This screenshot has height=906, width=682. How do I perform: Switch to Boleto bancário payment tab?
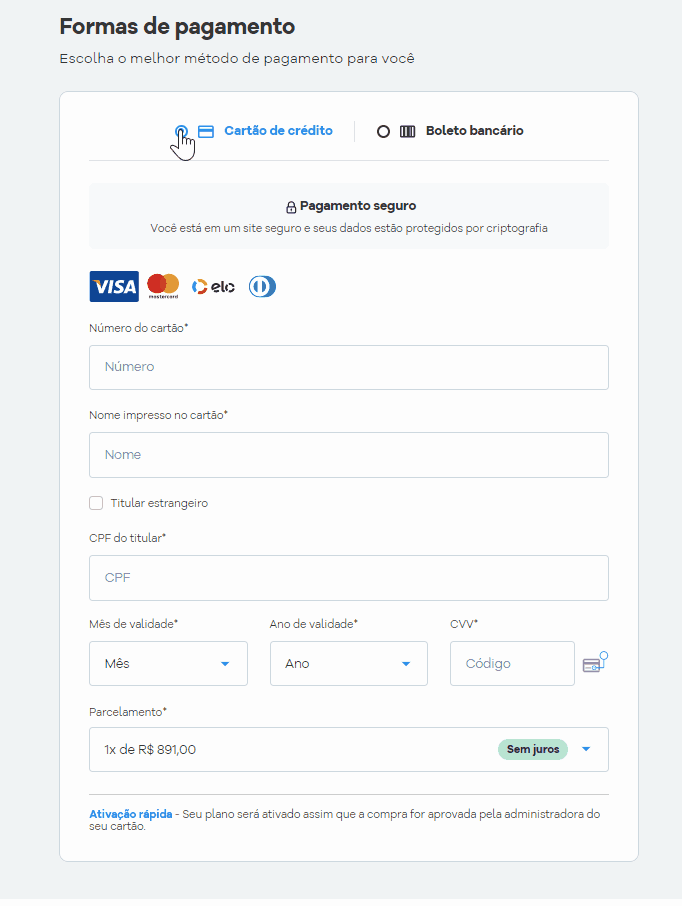coord(450,131)
